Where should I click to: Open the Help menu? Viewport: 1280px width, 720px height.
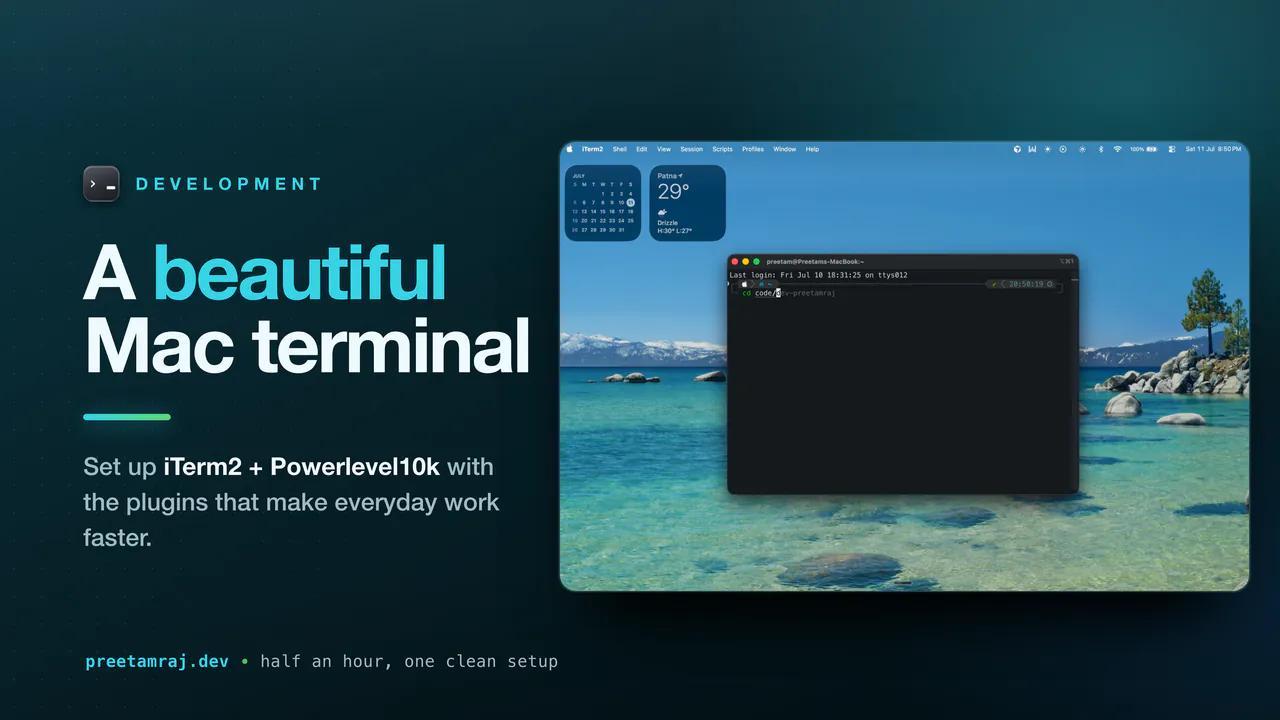coord(812,149)
